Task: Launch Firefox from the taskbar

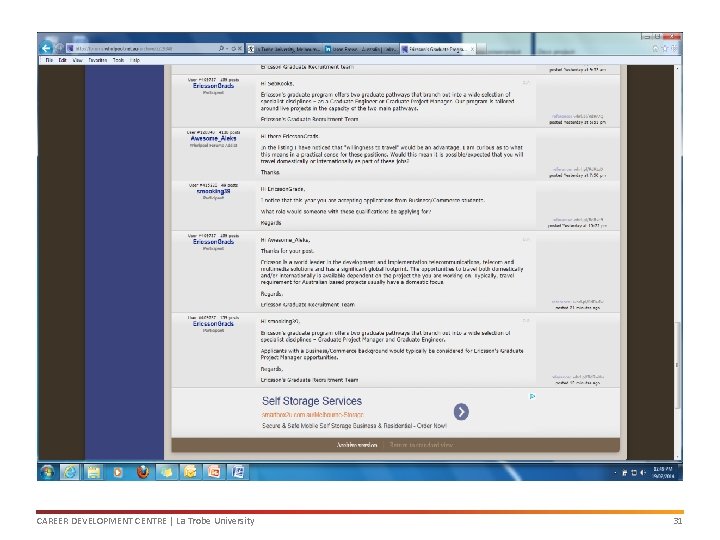Action: pos(143,472)
